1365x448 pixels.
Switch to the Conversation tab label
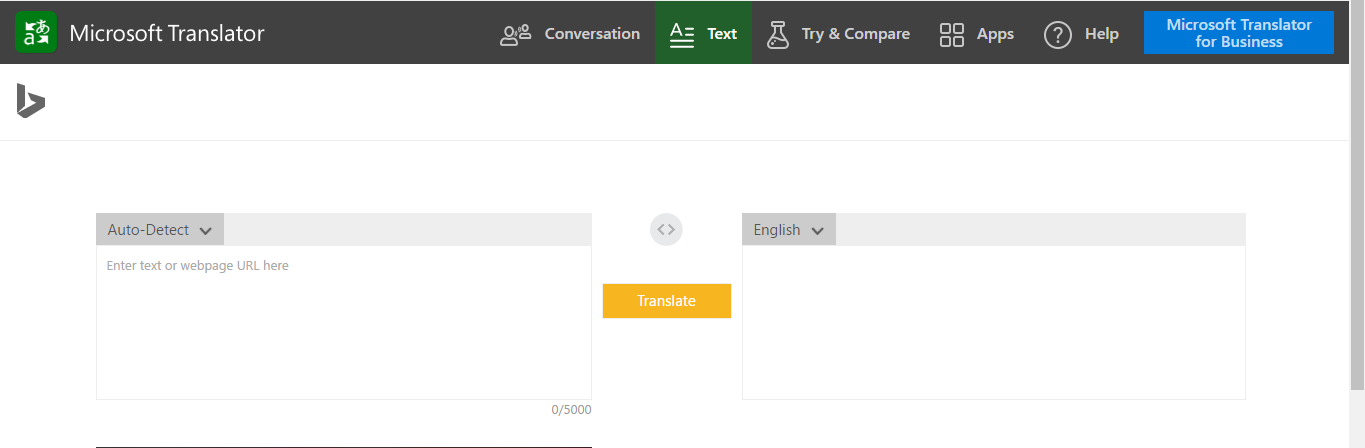click(x=592, y=34)
